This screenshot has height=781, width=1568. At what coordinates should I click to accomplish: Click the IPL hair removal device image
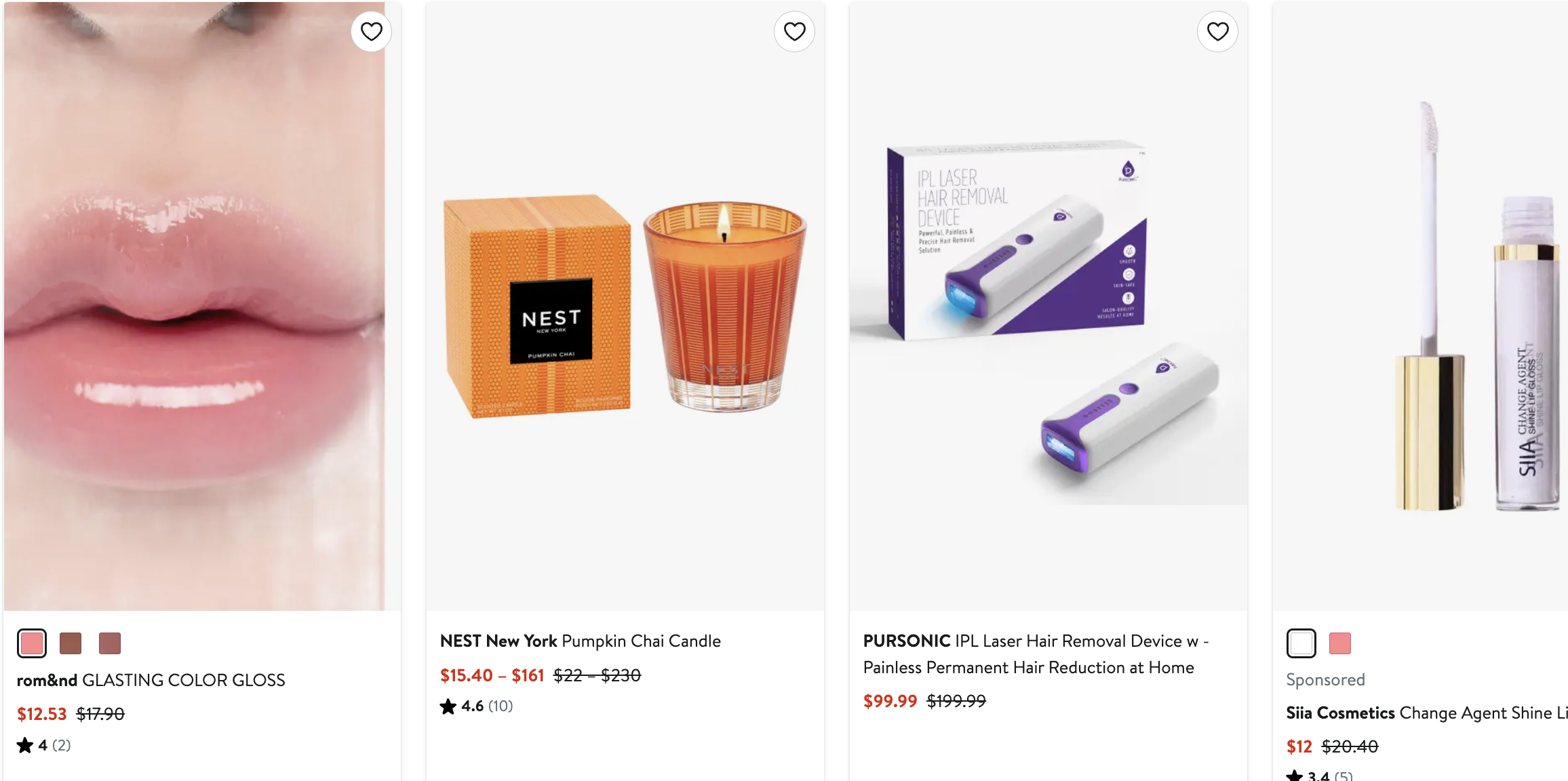pos(1048,305)
